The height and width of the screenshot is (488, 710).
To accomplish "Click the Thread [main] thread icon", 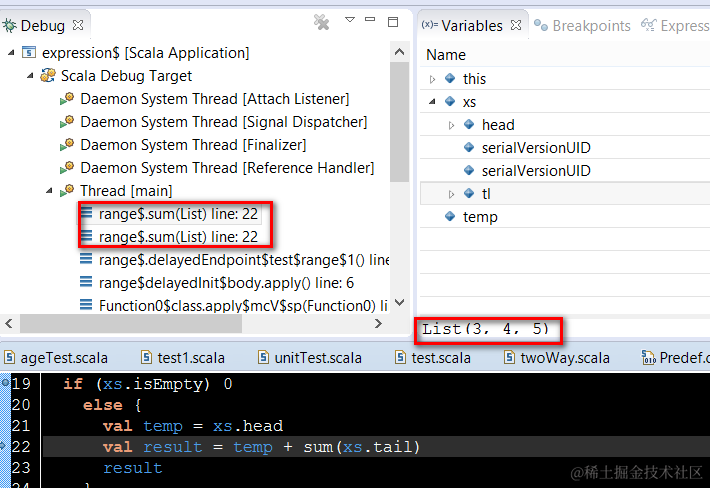I will click(x=67, y=191).
